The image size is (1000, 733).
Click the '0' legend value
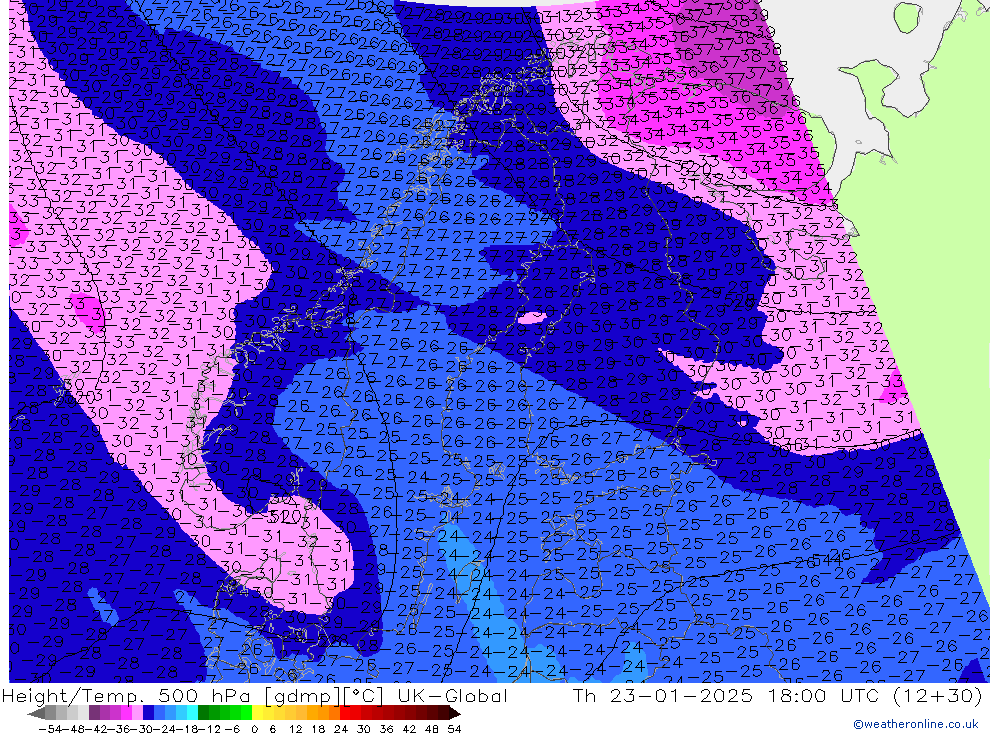tap(254, 729)
